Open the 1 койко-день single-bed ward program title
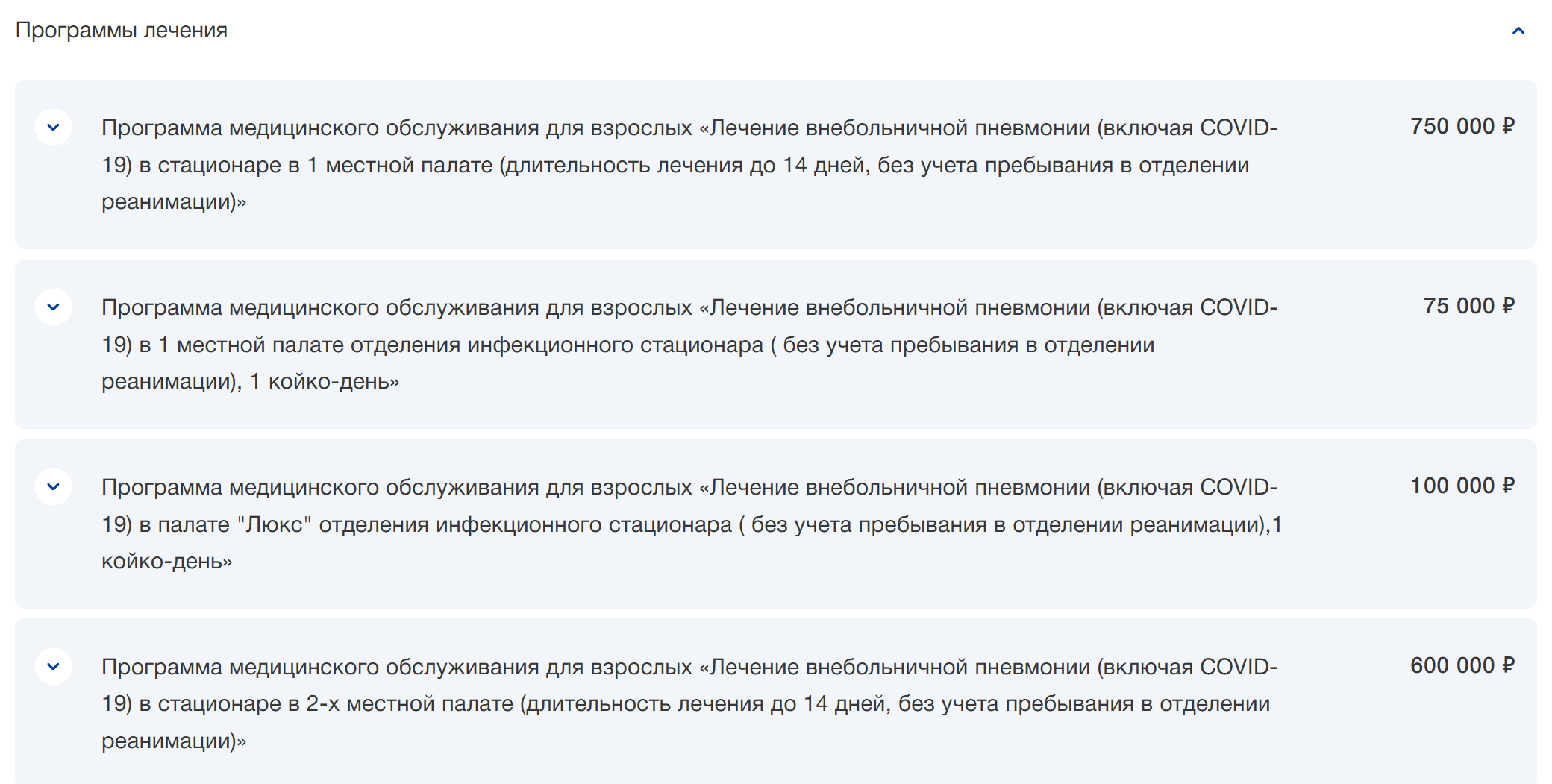This screenshot has width=1552, height=784. tap(689, 308)
